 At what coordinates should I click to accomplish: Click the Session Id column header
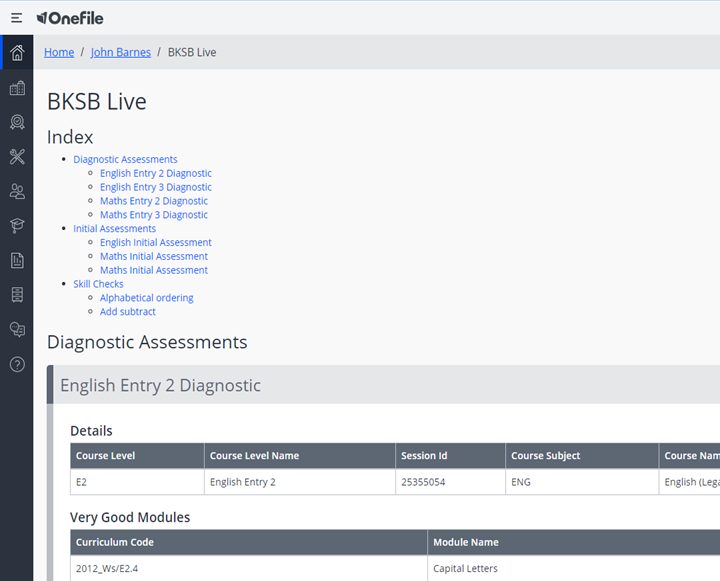click(450, 456)
